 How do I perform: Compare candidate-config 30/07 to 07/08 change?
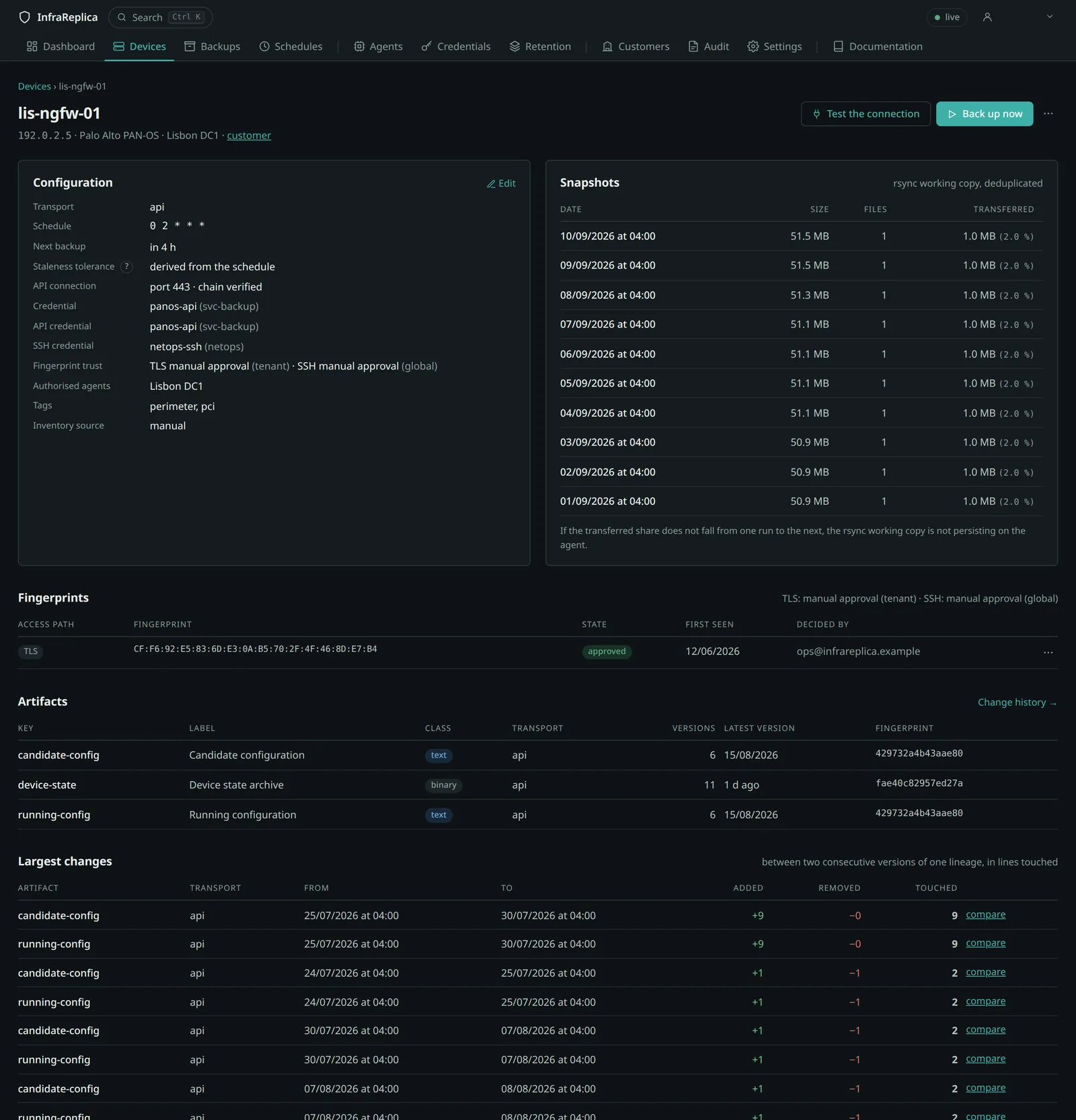click(x=985, y=1030)
